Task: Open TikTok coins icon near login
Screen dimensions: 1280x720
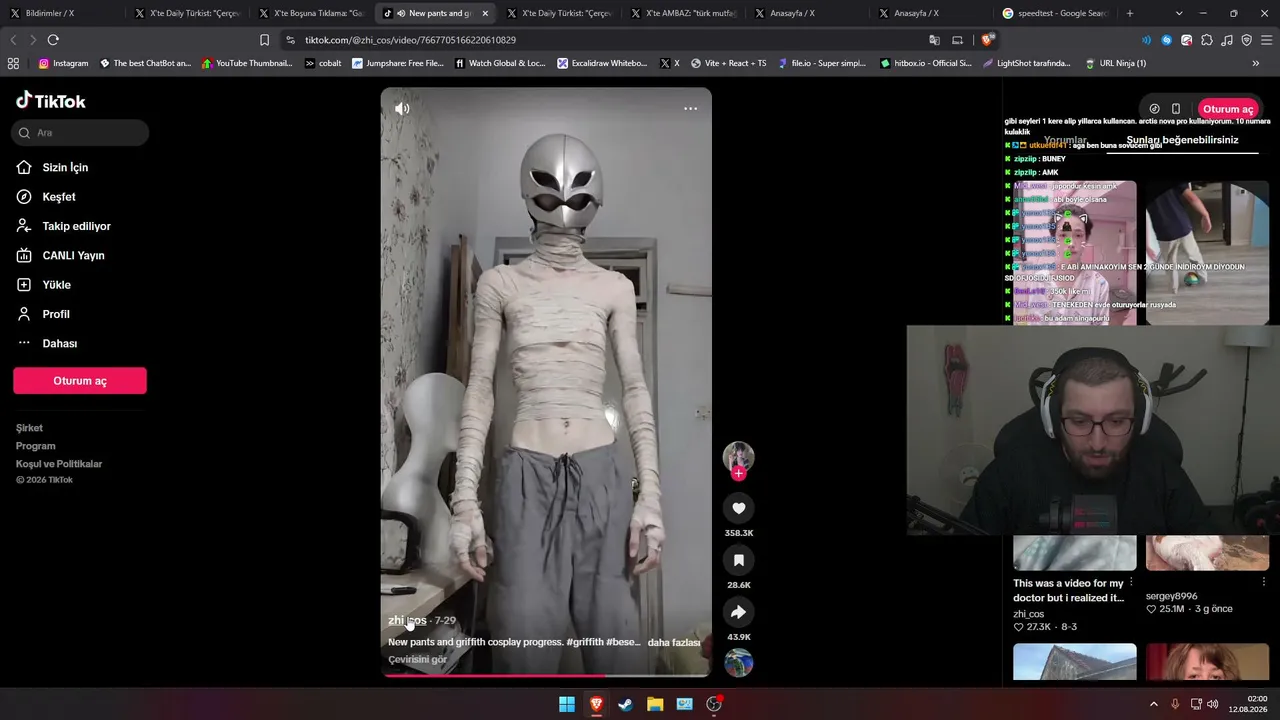Action: (1154, 109)
